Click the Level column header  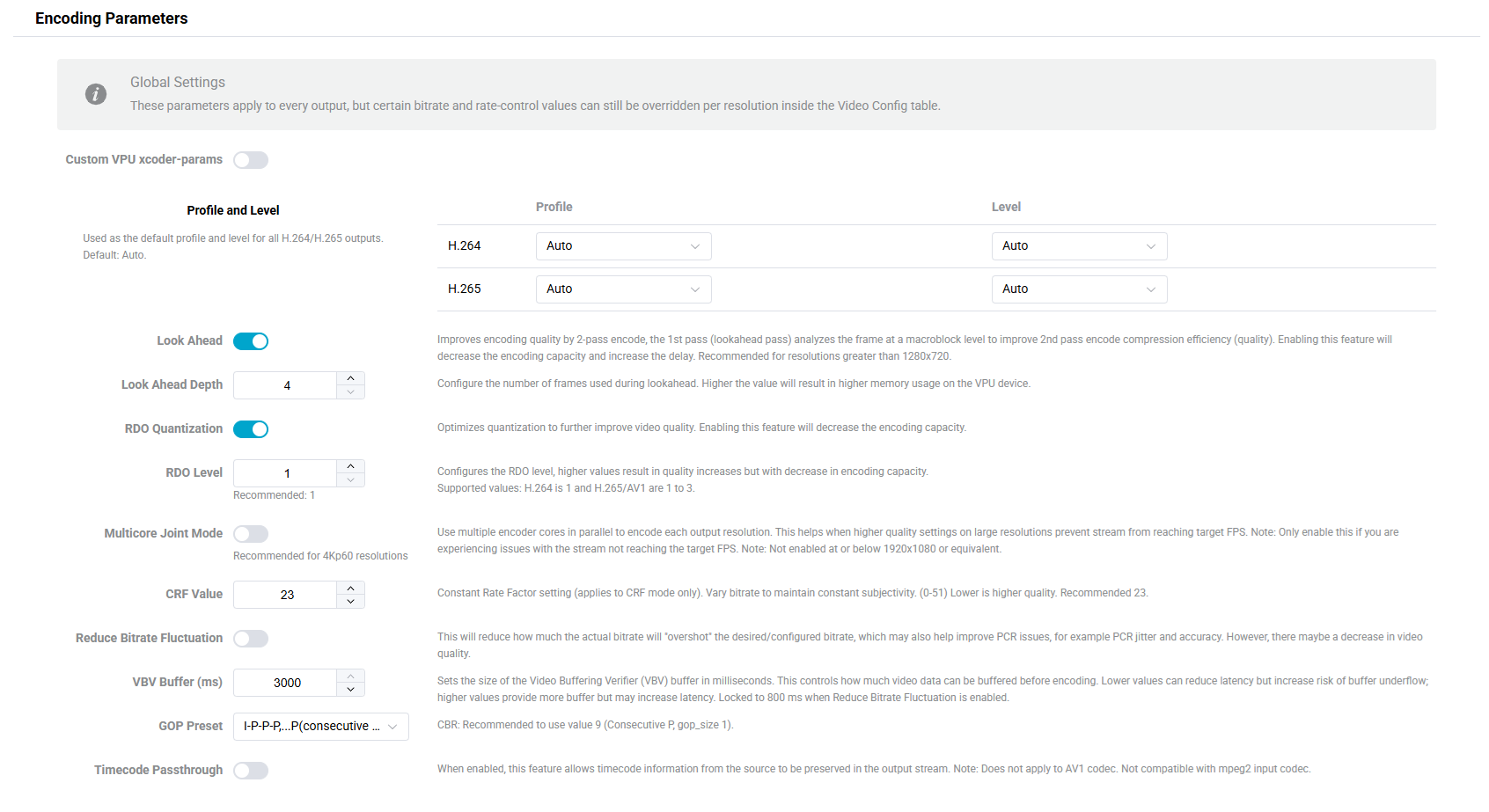(1006, 207)
